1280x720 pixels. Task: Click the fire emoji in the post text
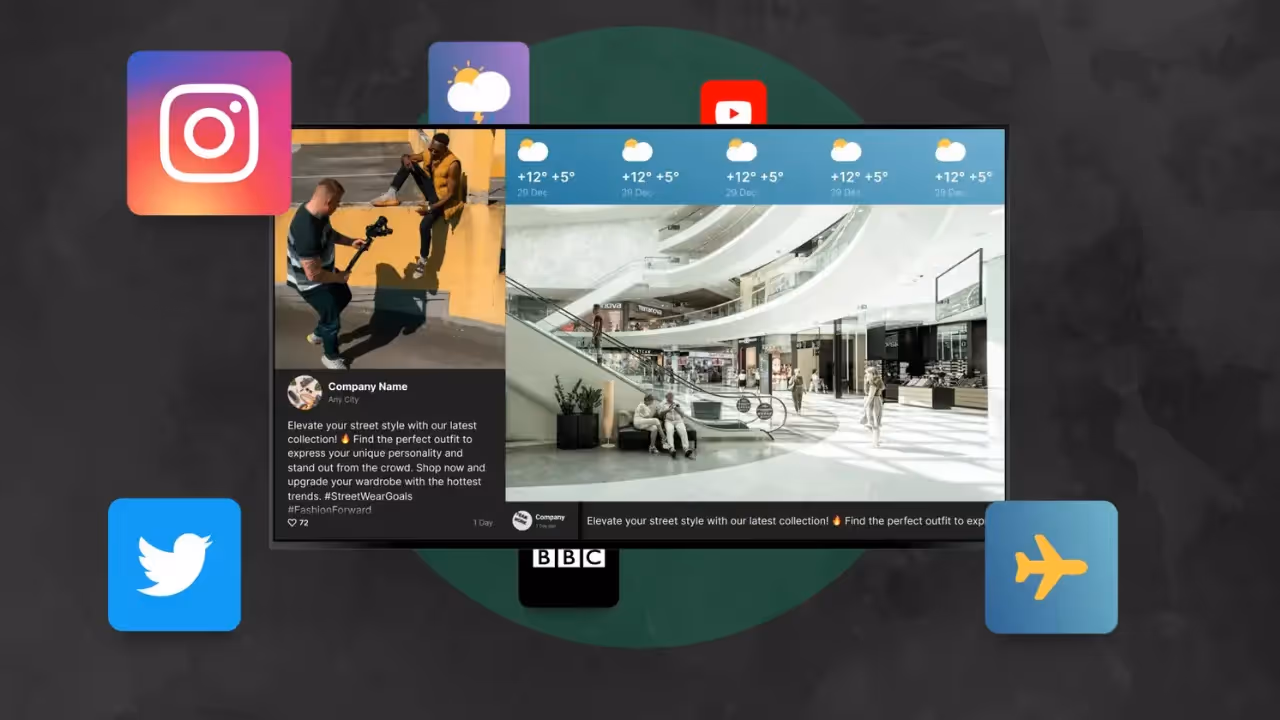345,439
